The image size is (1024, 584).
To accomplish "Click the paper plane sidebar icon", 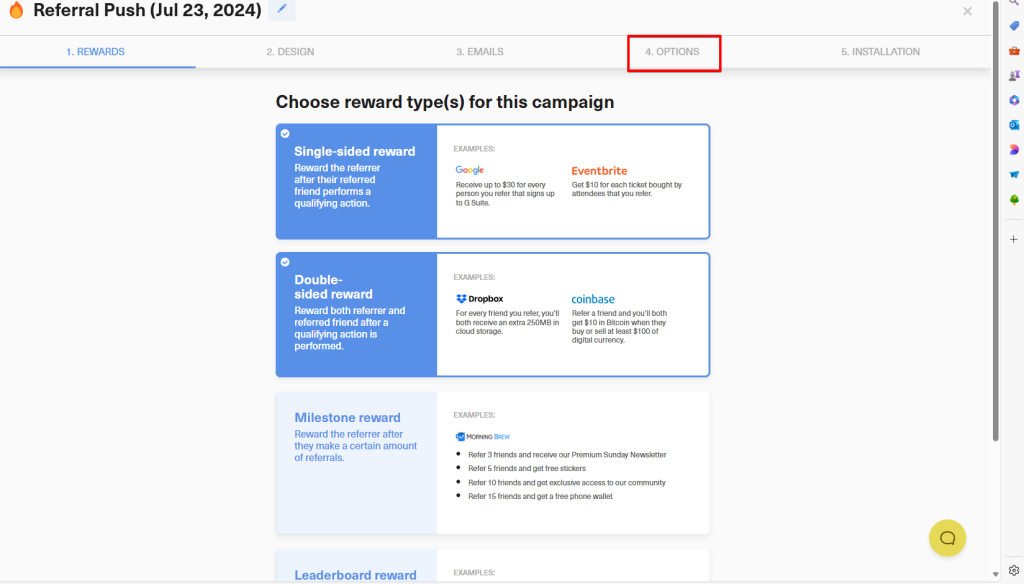I will click(1014, 174).
